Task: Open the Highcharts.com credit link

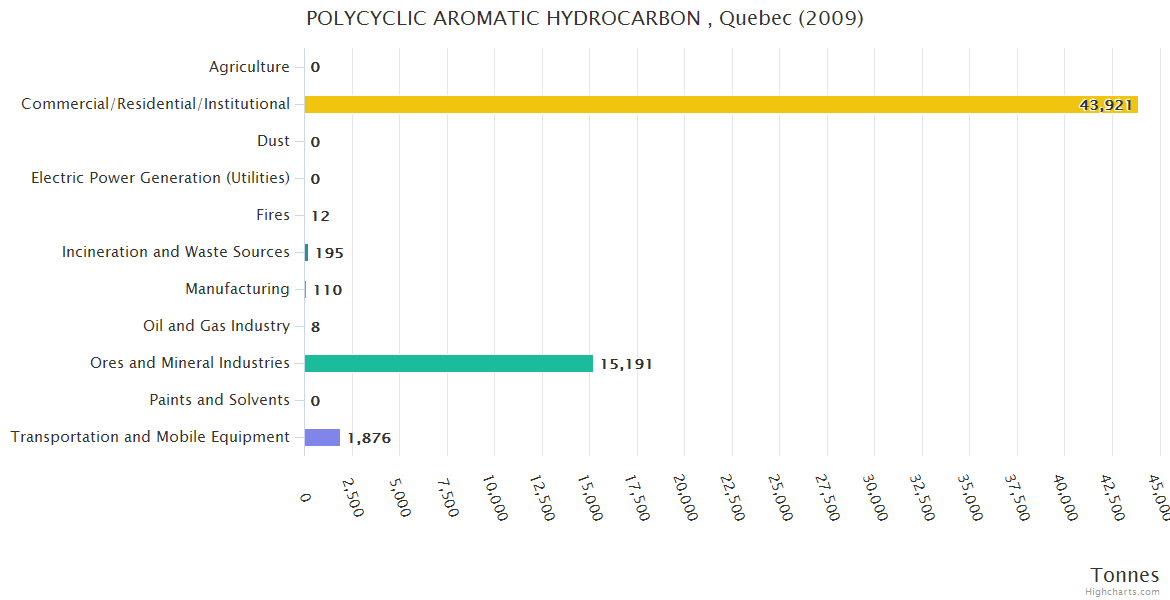Action: pyautogui.click(x=1123, y=592)
